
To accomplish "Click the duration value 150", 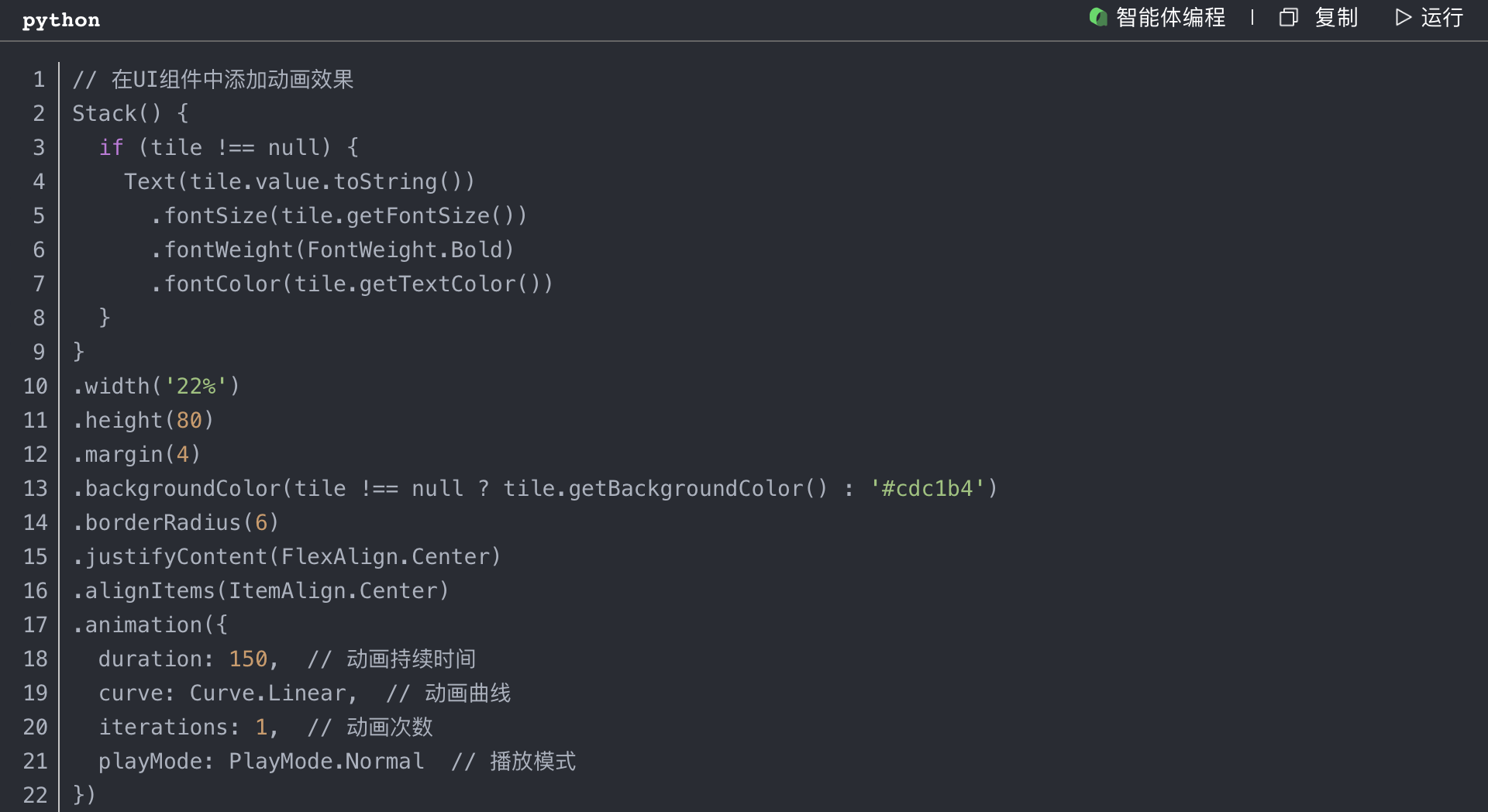I will [x=248, y=659].
